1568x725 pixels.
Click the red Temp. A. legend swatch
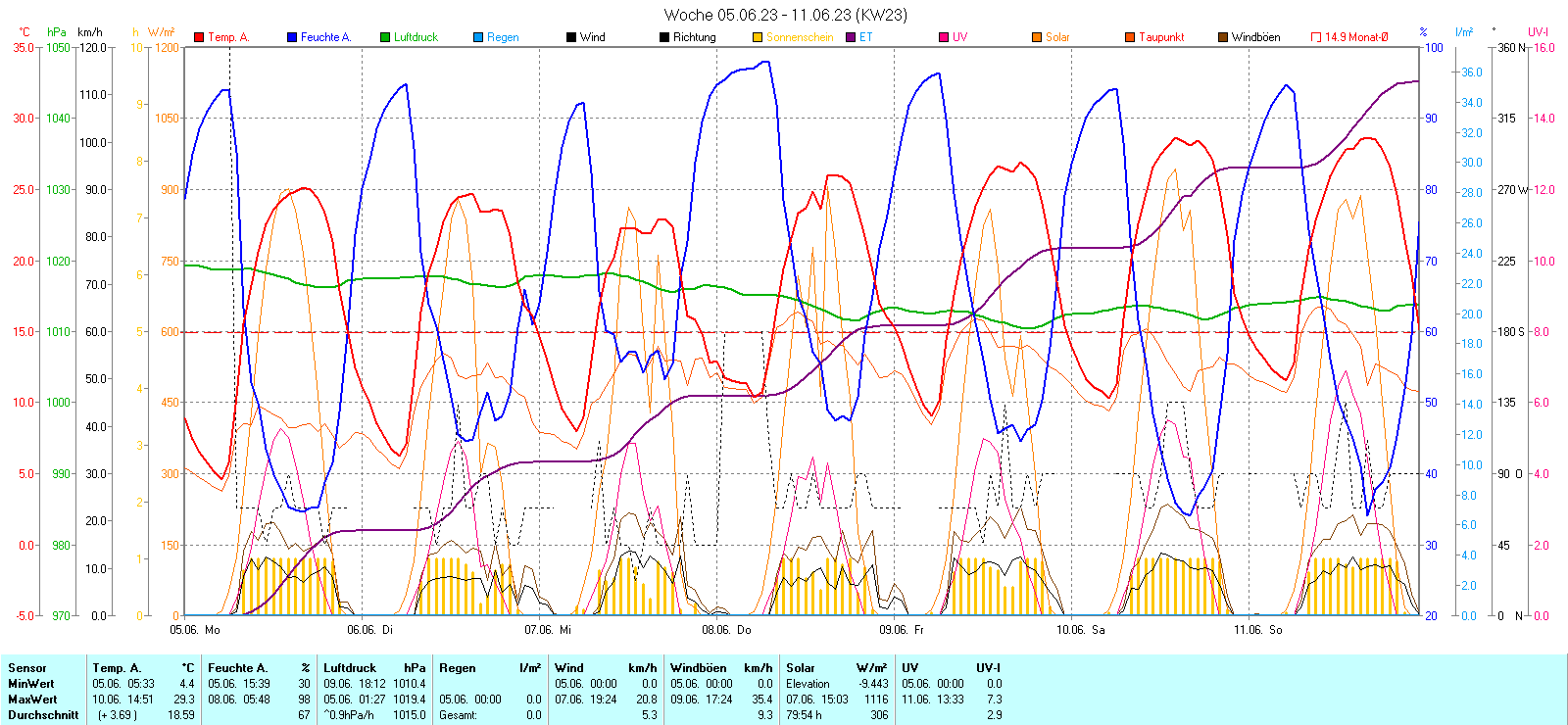point(199,37)
